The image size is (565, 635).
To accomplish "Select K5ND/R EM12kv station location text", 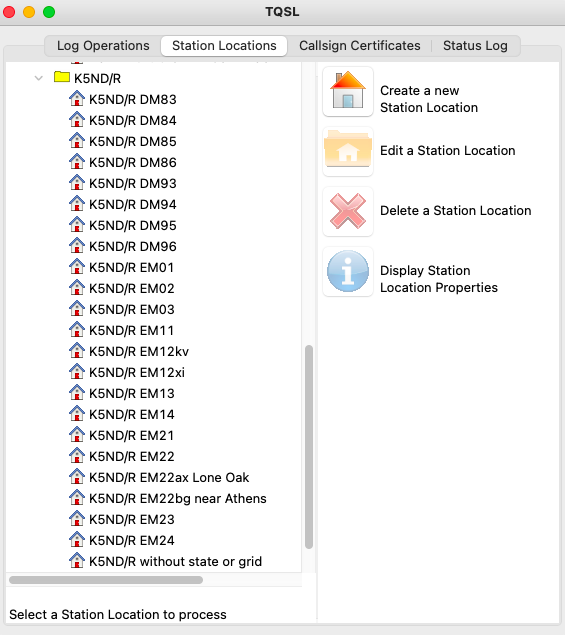I will (x=139, y=352).
